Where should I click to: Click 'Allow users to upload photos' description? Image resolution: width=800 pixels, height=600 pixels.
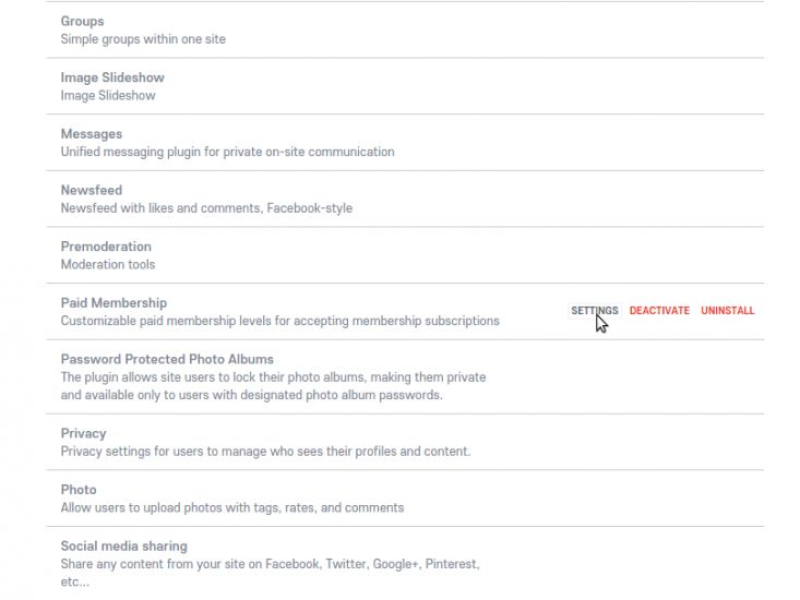click(232, 508)
